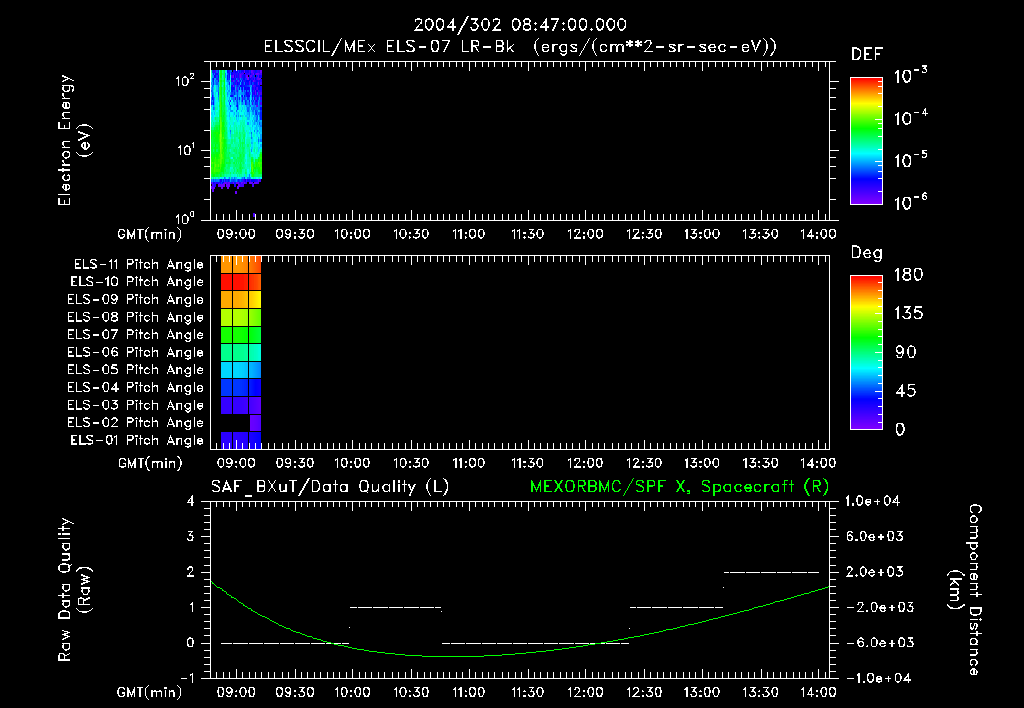
Task: Click the Deg pitch angle color bar
Action: (x=866, y=353)
